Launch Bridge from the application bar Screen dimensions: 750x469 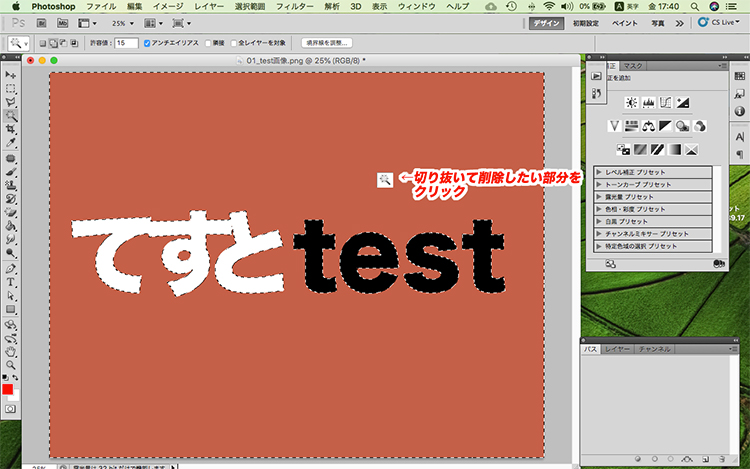[42, 23]
